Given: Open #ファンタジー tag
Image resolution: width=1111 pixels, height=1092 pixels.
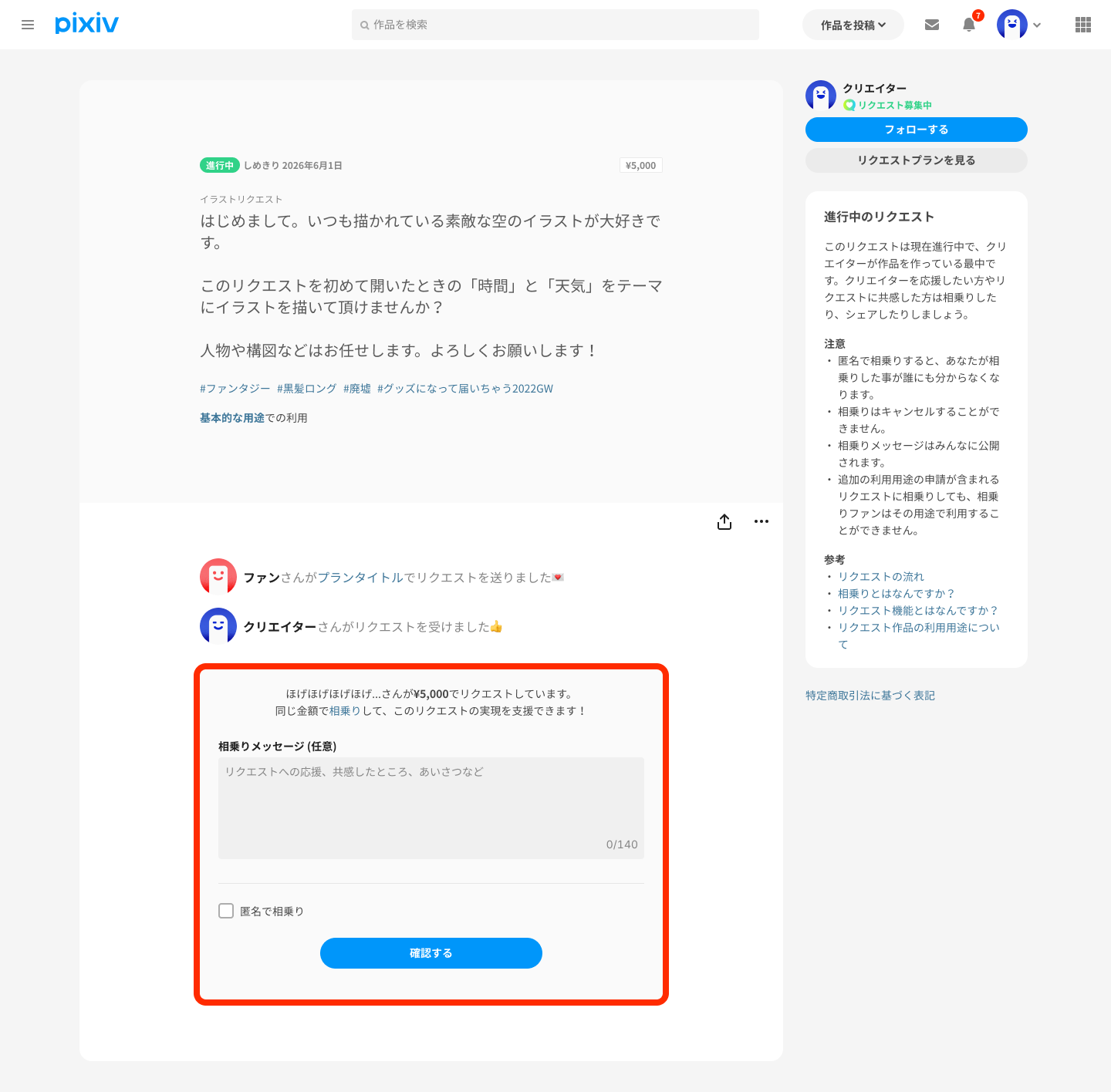Looking at the screenshot, I should coord(235,389).
